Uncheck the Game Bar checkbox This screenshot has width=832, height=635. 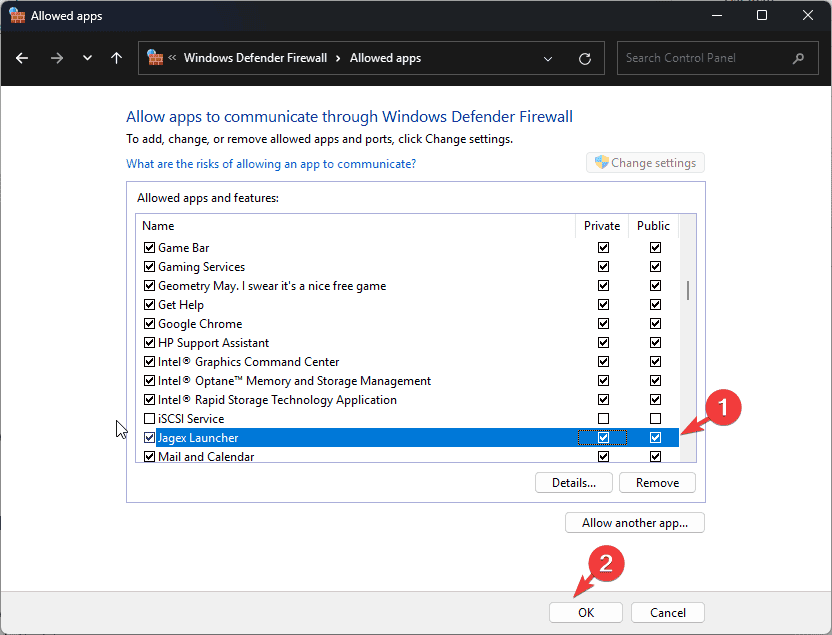pyautogui.click(x=150, y=248)
